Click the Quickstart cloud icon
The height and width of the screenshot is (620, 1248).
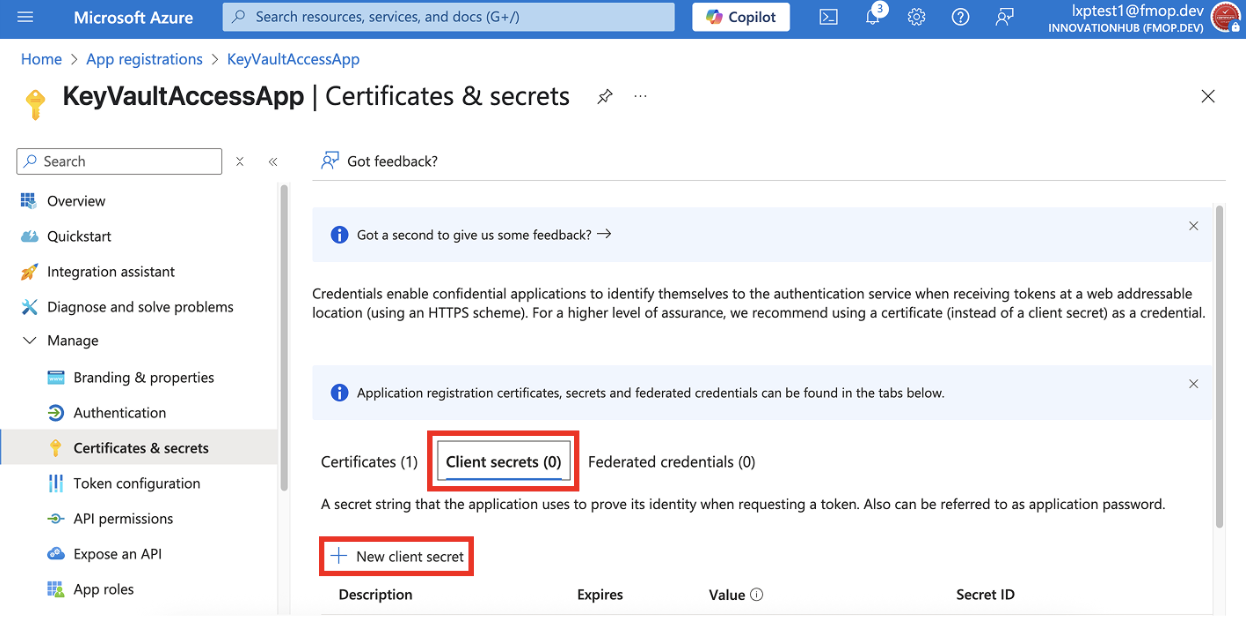coord(29,236)
